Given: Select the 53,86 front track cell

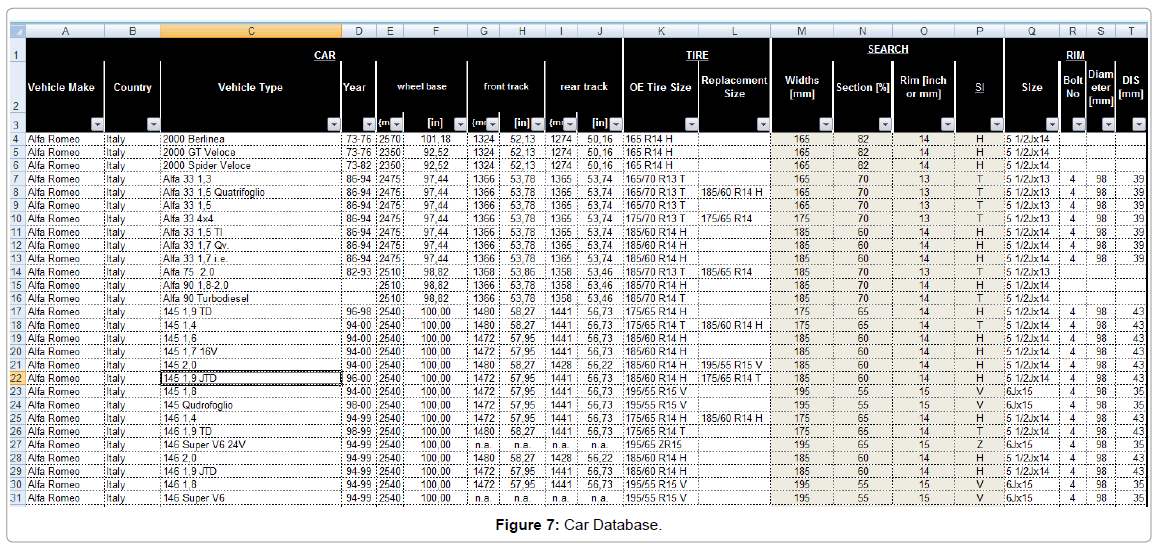Looking at the screenshot, I should [522, 271].
